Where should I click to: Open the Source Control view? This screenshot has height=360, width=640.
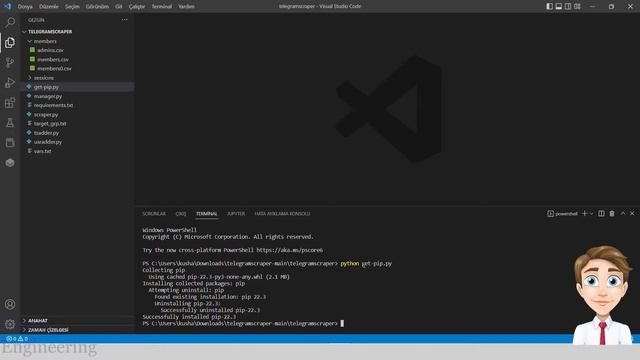(x=10, y=62)
